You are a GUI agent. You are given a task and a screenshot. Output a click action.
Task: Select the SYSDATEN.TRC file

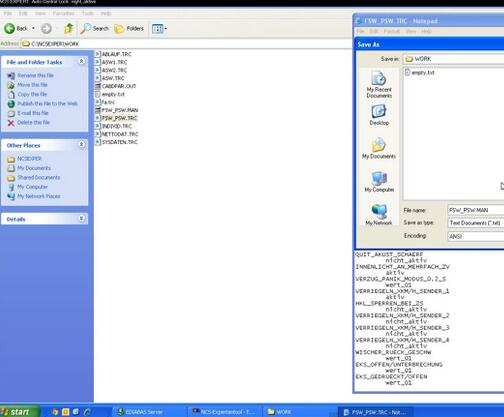(x=116, y=142)
